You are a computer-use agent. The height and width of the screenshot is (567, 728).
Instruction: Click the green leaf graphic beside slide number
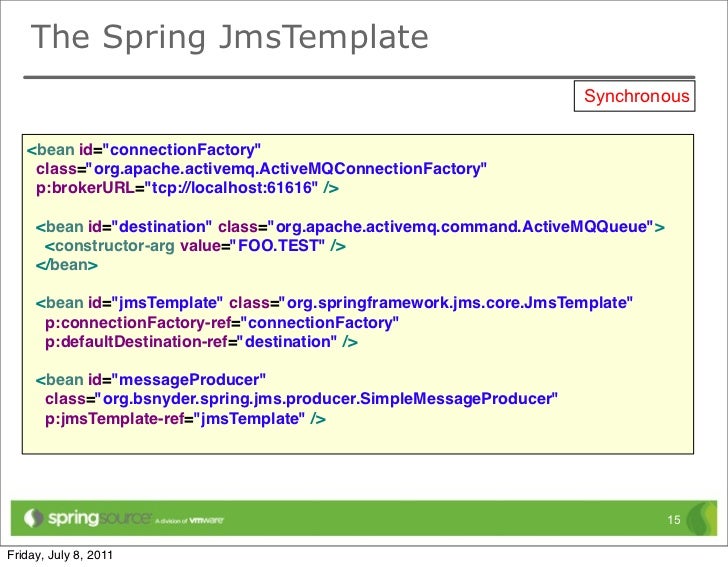[x=701, y=518]
